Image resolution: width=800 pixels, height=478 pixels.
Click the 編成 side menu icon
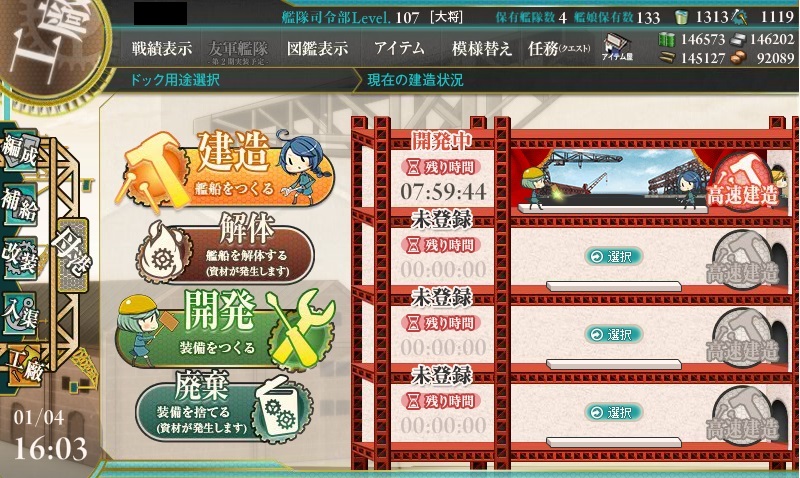click(20, 149)
